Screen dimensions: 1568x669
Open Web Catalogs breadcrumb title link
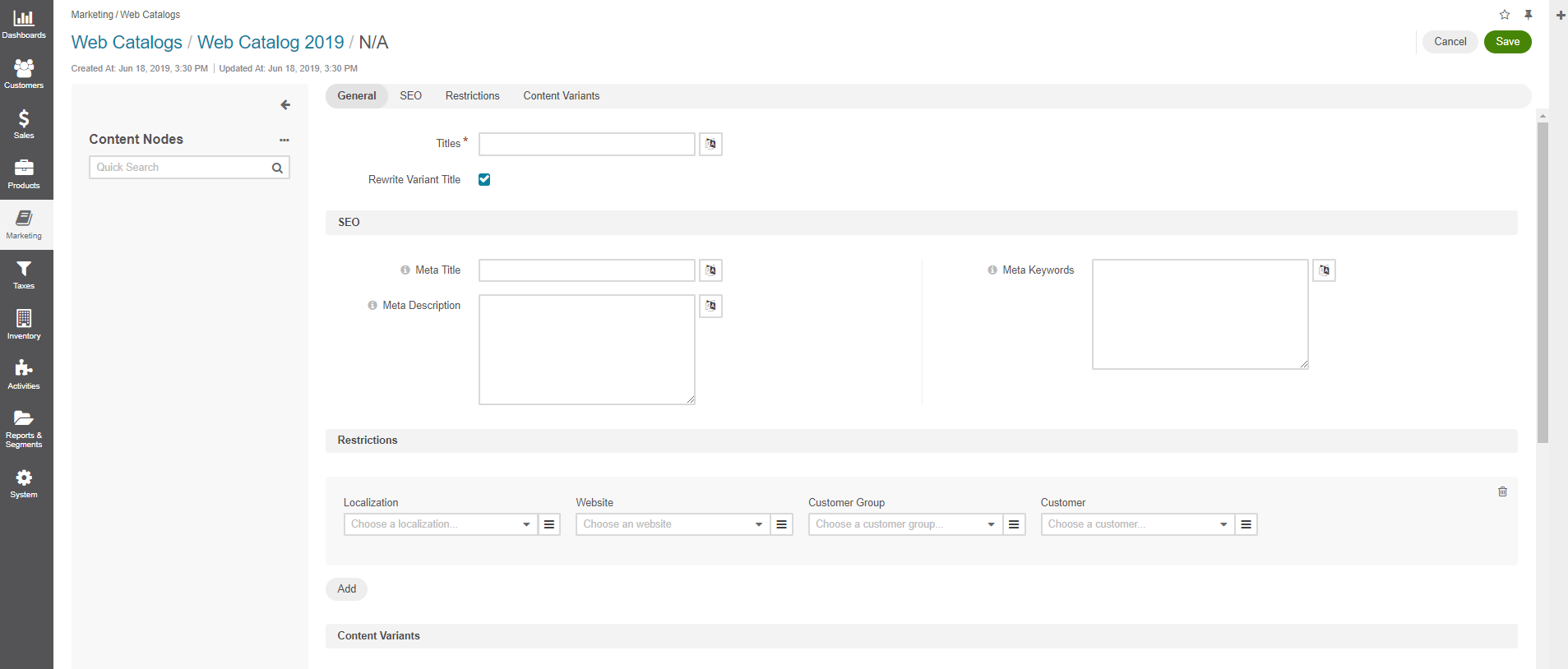tap(127, 43)
